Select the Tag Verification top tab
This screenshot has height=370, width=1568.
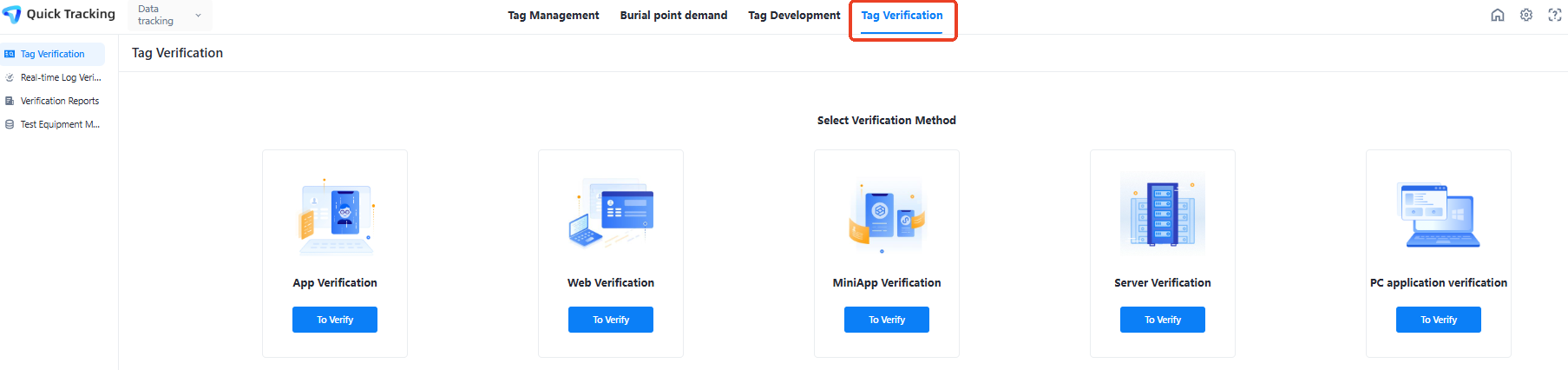point(902,16)
